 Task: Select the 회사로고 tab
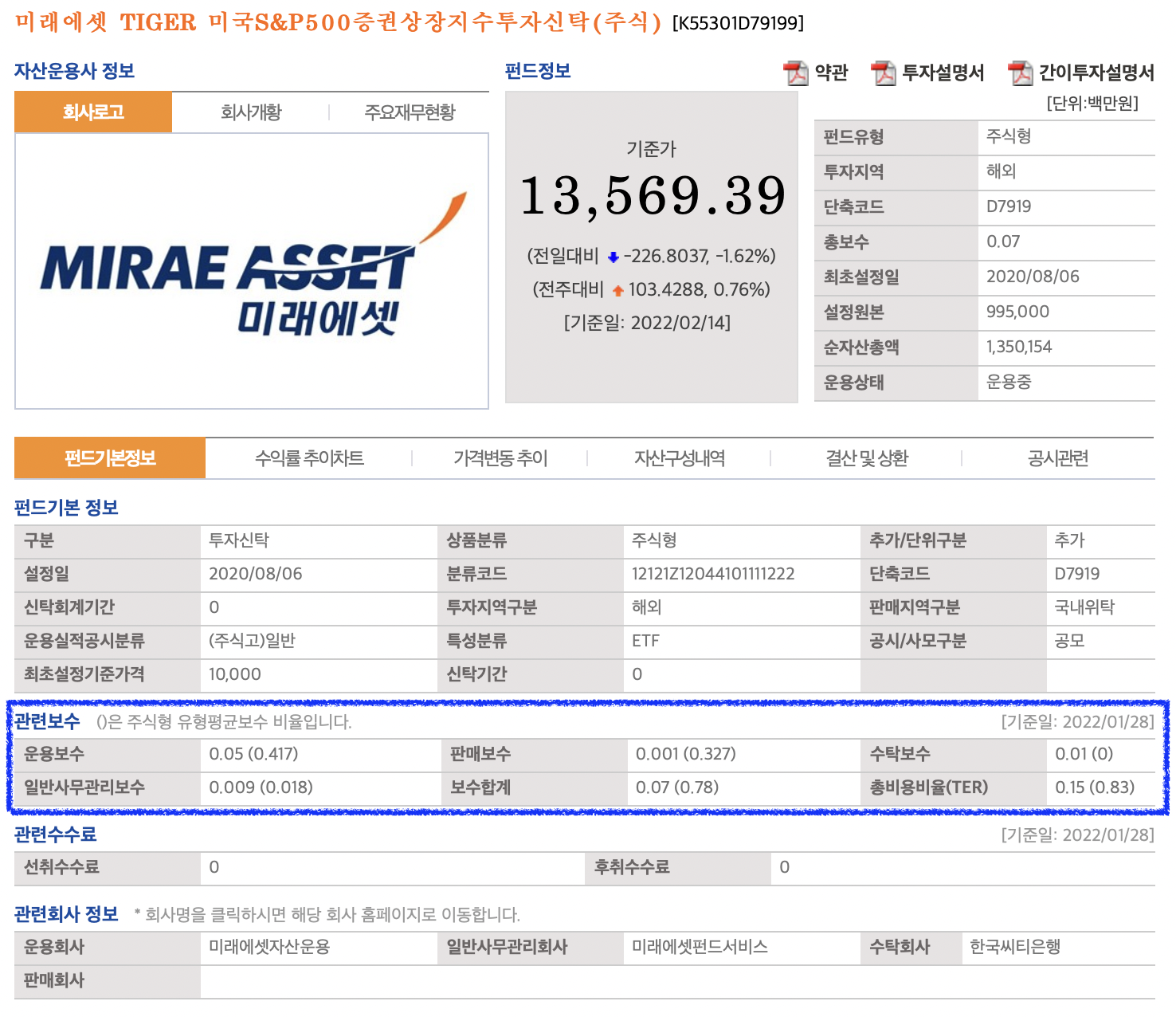pos(93,112)
